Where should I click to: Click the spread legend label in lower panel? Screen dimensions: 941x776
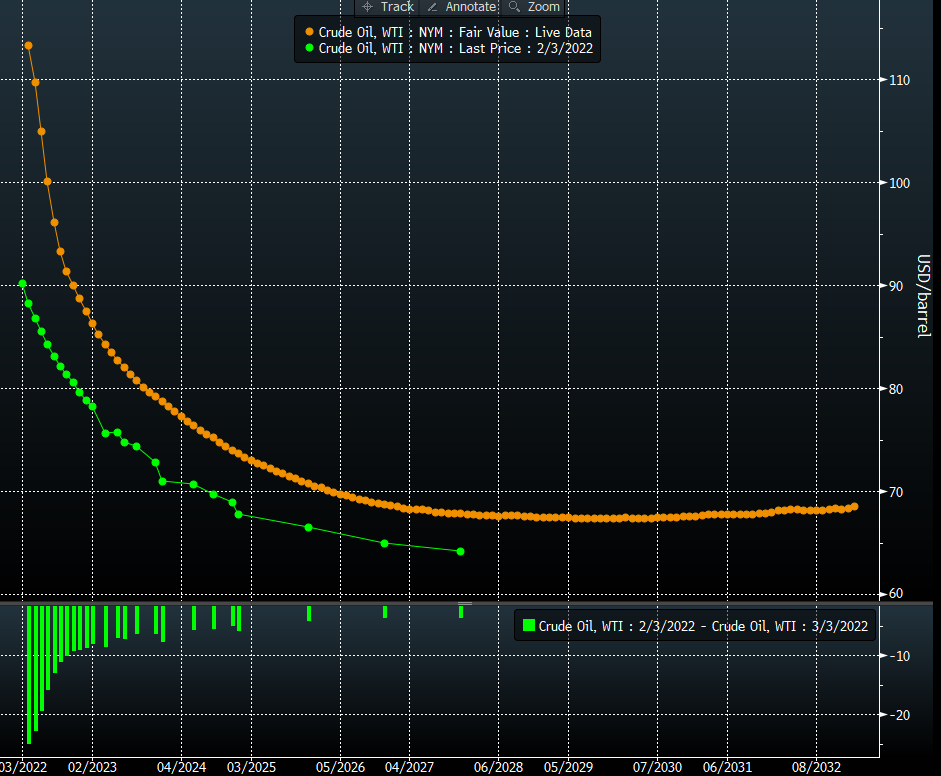[702, 626]
